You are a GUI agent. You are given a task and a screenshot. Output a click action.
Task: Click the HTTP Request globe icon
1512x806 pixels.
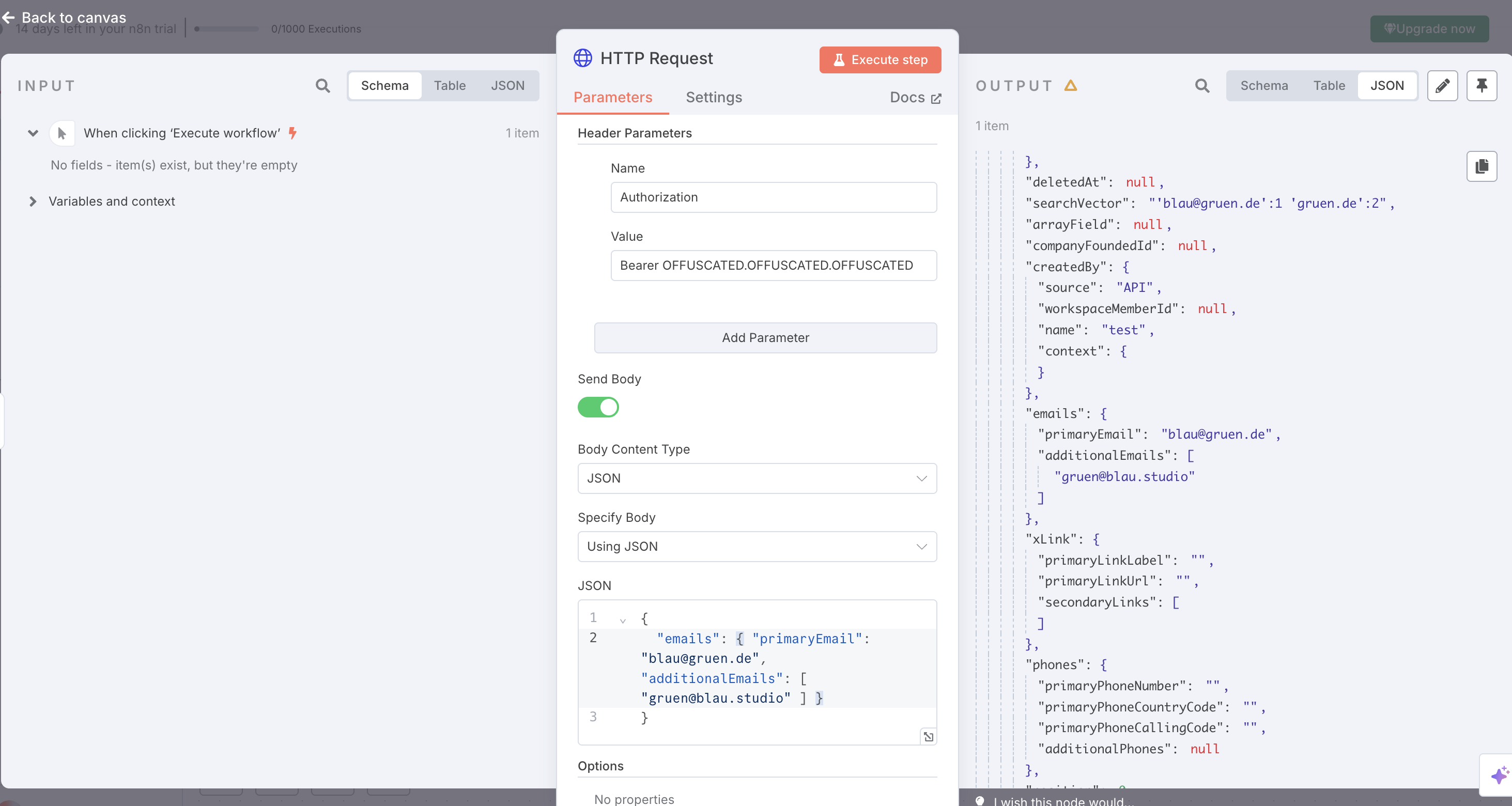point(582,58)
